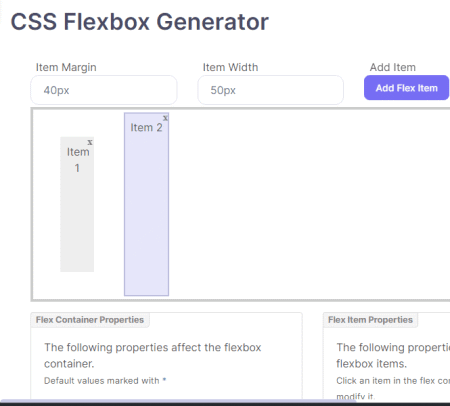Click the Item Margin label
Screen dimensions: 450x406
(x=66, y=67)
